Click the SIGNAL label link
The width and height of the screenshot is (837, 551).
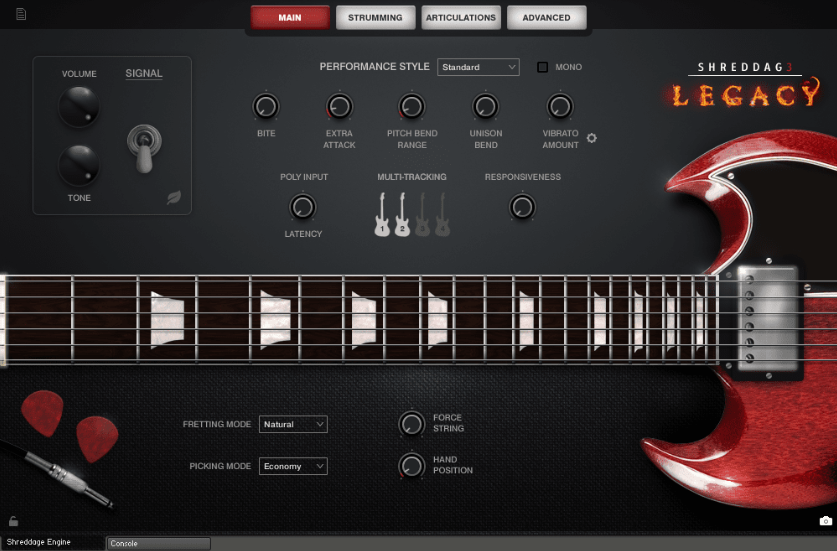point(144,73)
